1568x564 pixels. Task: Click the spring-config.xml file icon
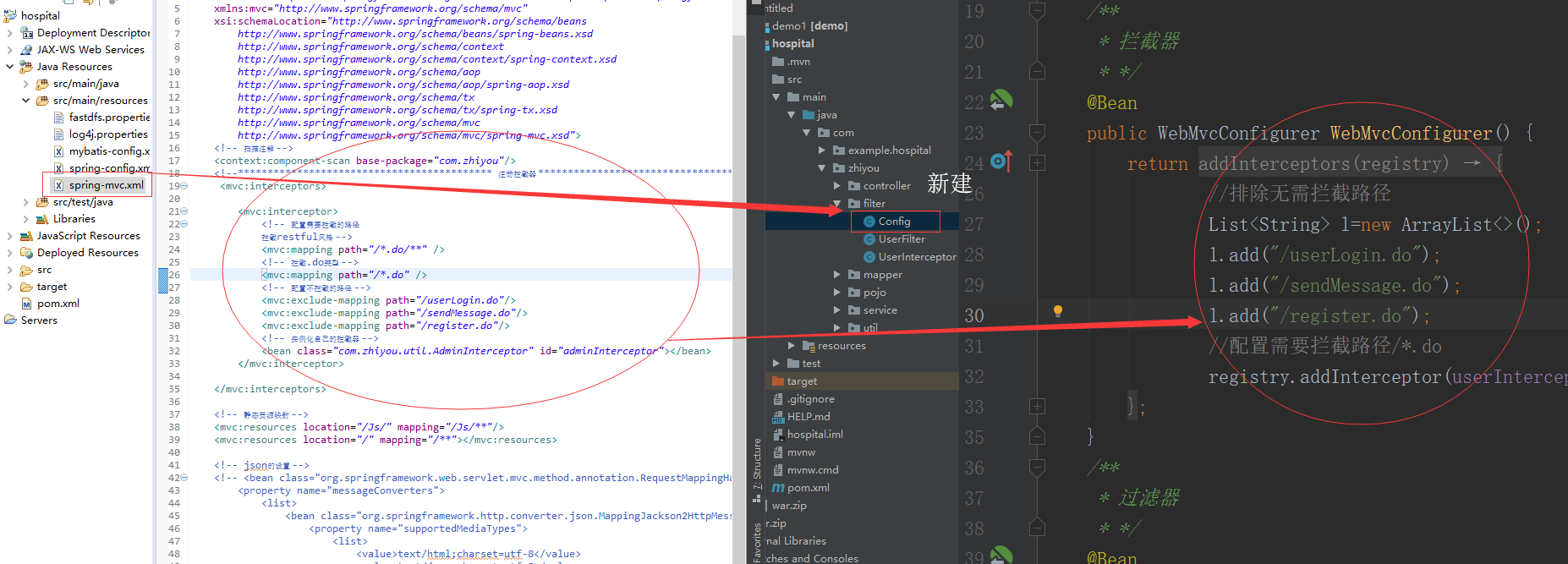tap(58, 168)
